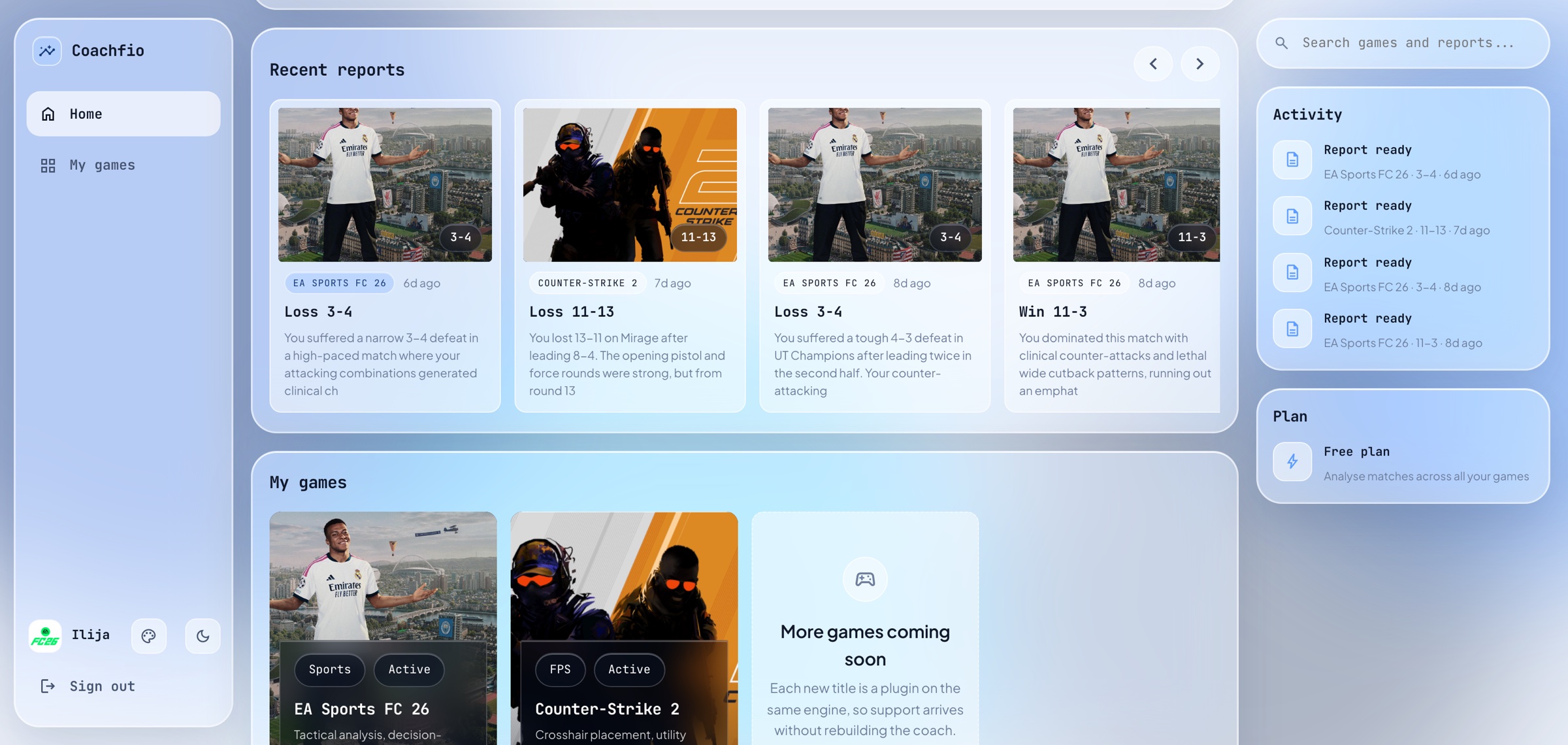The image size is (1568, 745).
Task: Click the COUNTER-STRIKE 2 tag
Action: [x=588, y=283]
